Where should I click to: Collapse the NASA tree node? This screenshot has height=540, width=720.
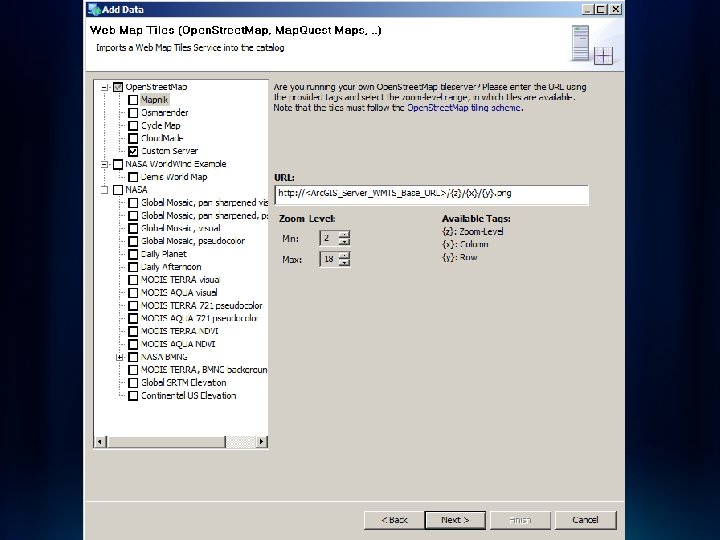point(105,190)
